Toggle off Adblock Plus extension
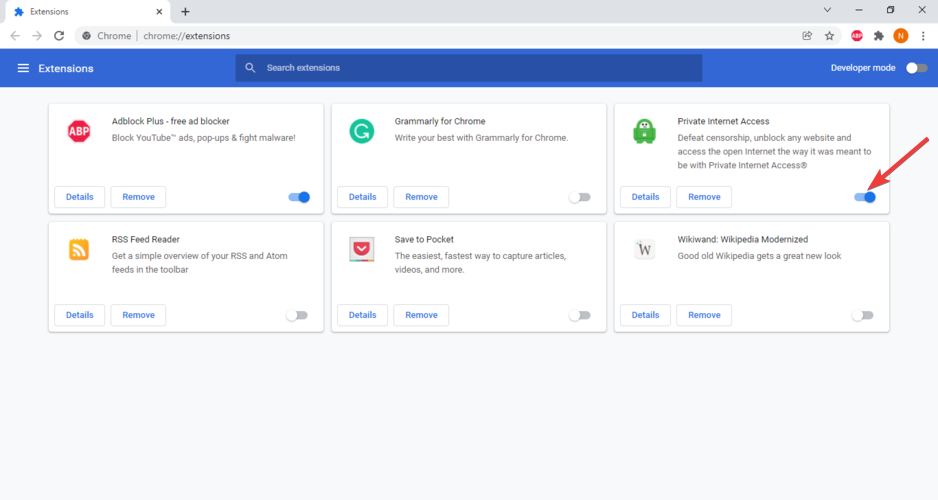 tap(298, 197)
